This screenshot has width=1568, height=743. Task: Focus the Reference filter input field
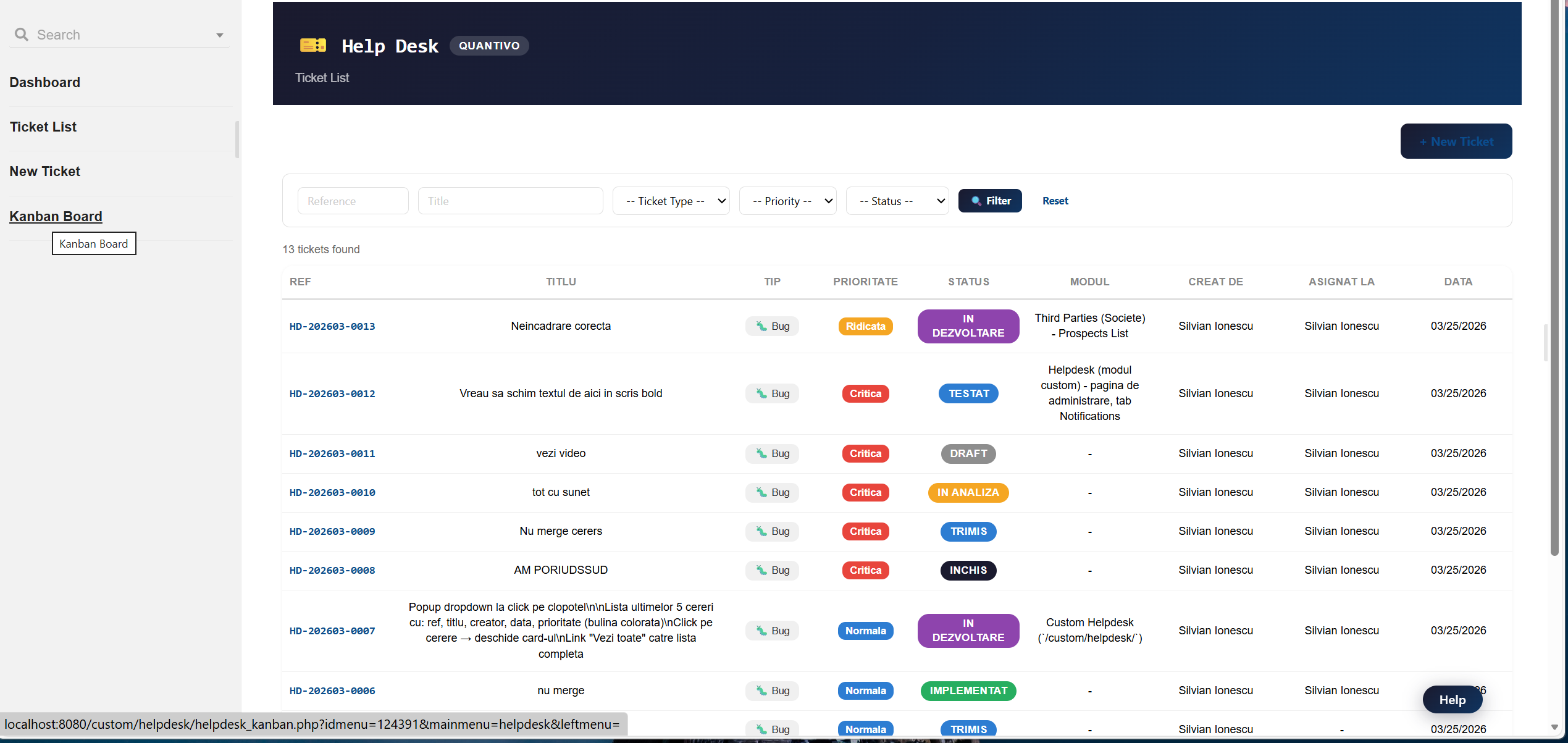353,201
